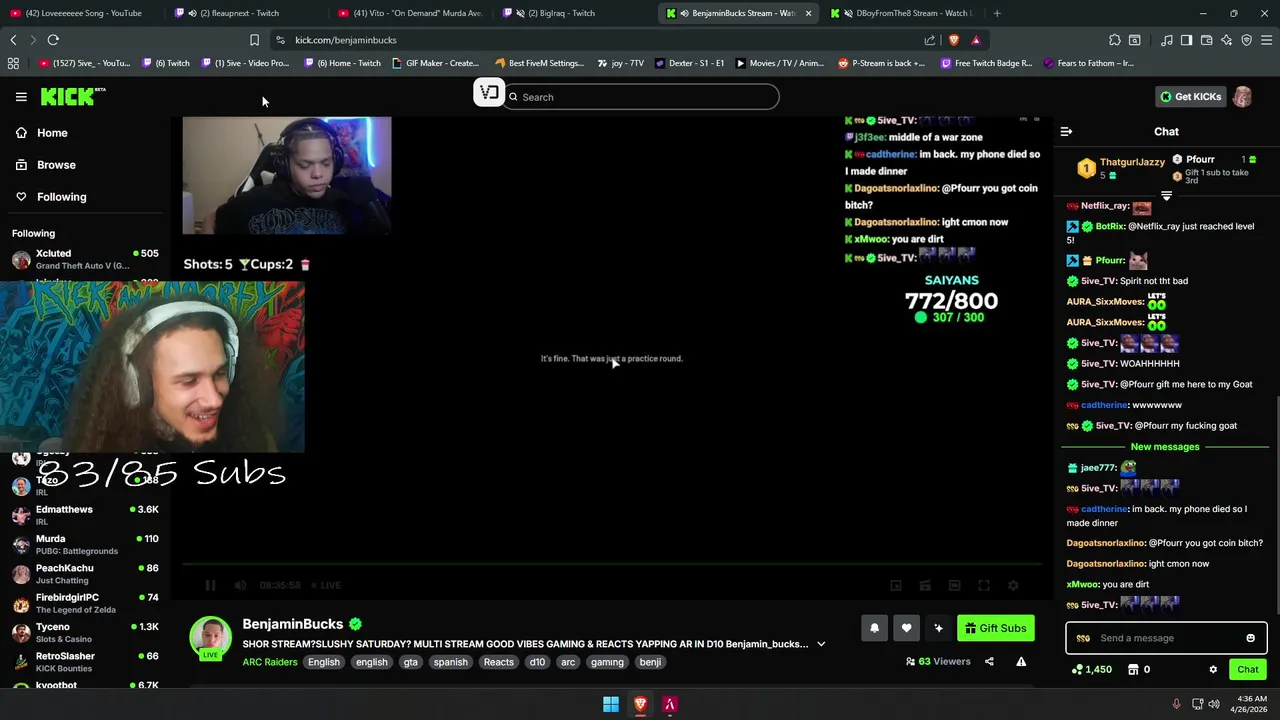Image resolution: width=1280 pixels, height=720 pixels.
Task: Open the browser extensions puzzle icon
Action: (x=1114, y=40)
